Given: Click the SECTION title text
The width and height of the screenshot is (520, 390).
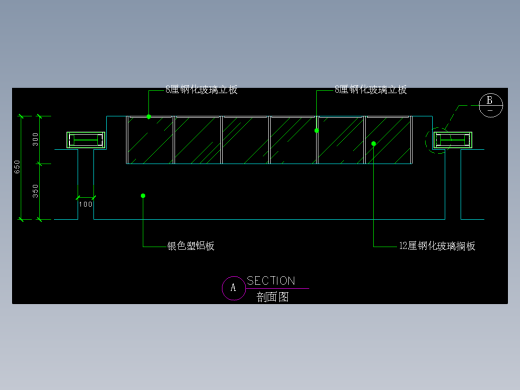Looking at the screenshot, I should click(271, 281).
